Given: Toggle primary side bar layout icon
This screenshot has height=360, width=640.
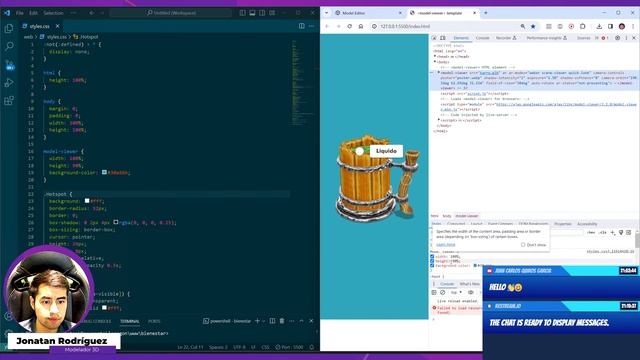Looking at the screenshot, I should (242, 13).
